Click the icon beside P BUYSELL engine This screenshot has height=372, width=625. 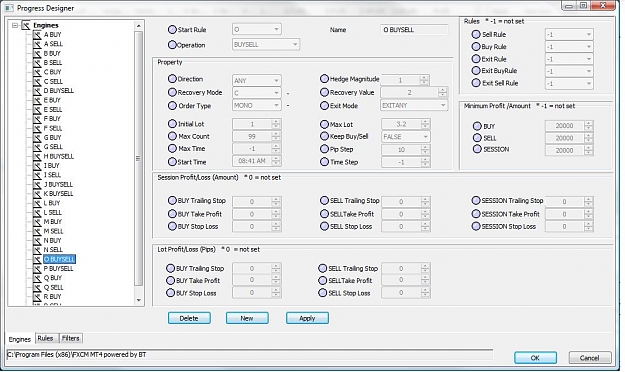[x=37, y=269]
